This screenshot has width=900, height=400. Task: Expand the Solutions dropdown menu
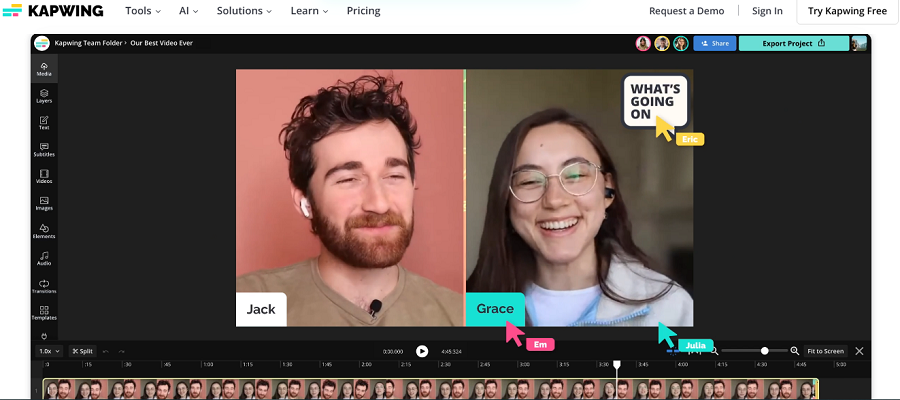coord(245,11)
